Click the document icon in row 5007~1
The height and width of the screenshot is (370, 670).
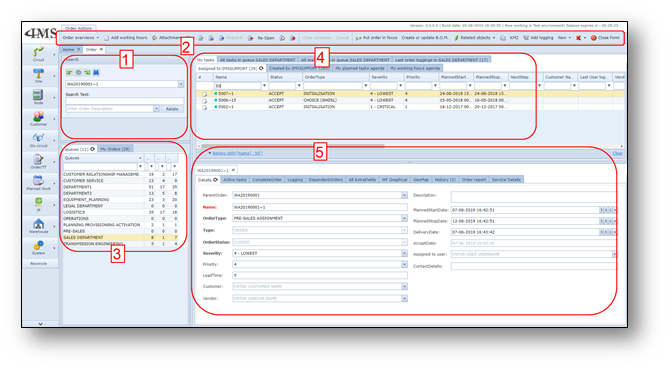(204, 94)
